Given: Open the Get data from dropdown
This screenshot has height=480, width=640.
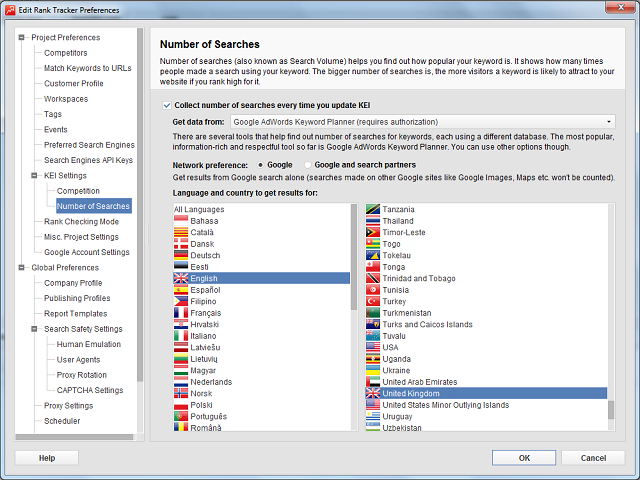Looking at the screenshot, I should 423,122.
